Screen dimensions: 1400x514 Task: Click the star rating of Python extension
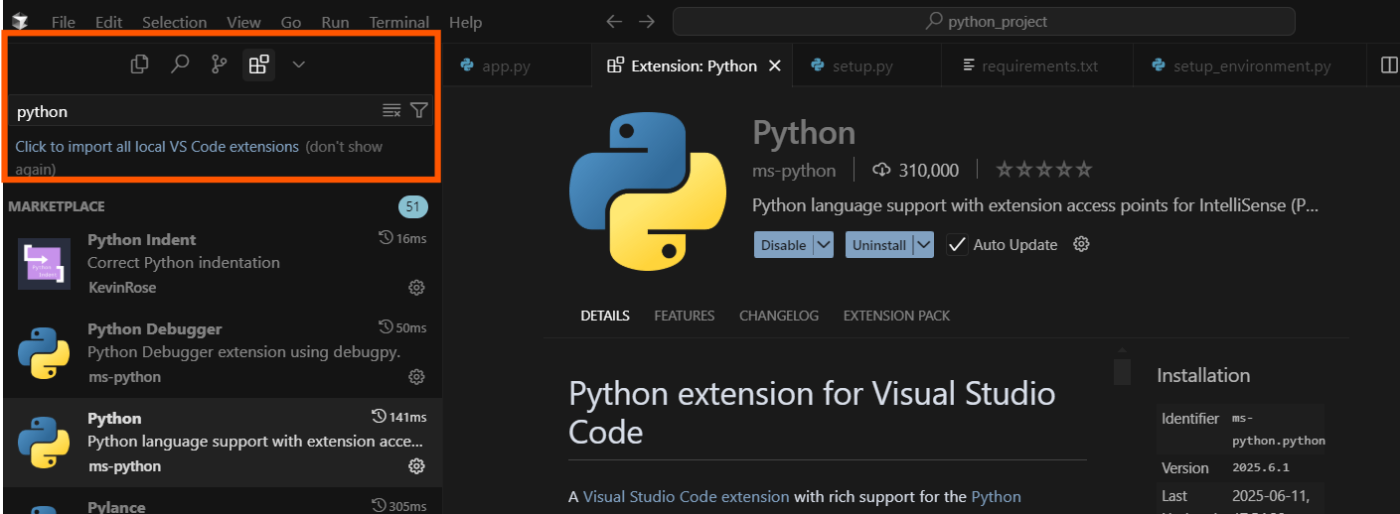tap(1044, 170)
